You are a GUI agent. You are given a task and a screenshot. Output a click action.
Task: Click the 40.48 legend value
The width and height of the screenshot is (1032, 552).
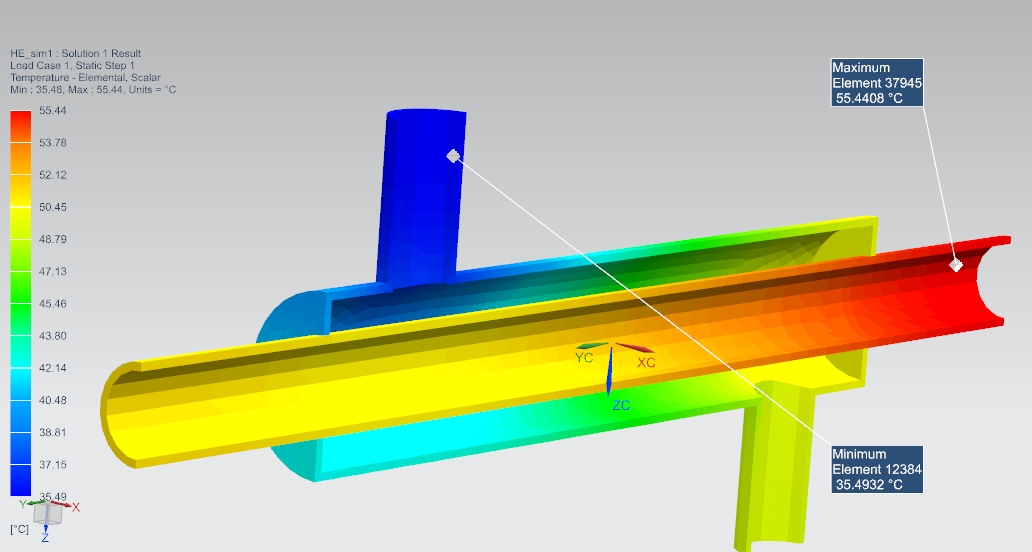tap(53, 401)
